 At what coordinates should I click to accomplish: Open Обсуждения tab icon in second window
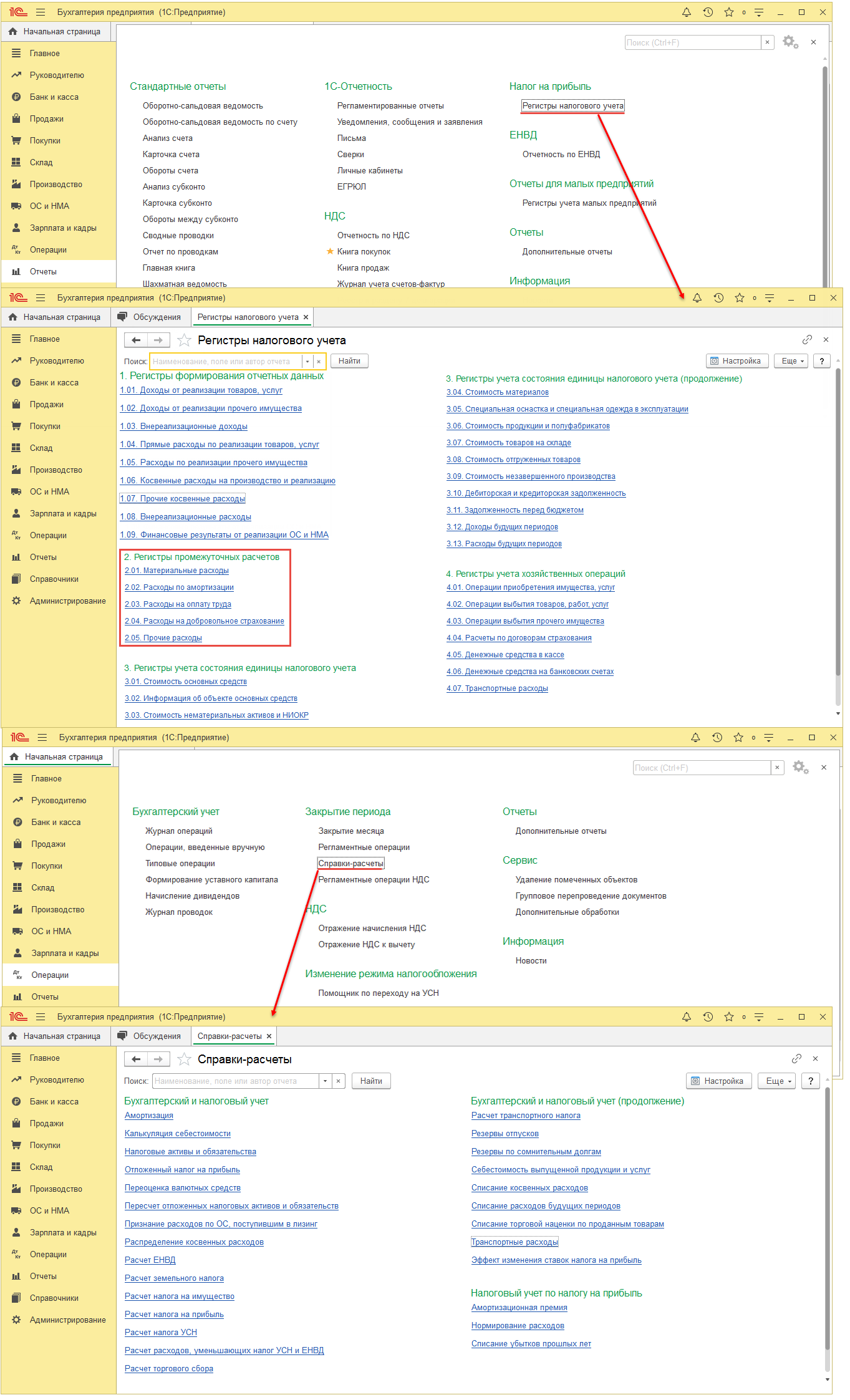coord(122,317)
